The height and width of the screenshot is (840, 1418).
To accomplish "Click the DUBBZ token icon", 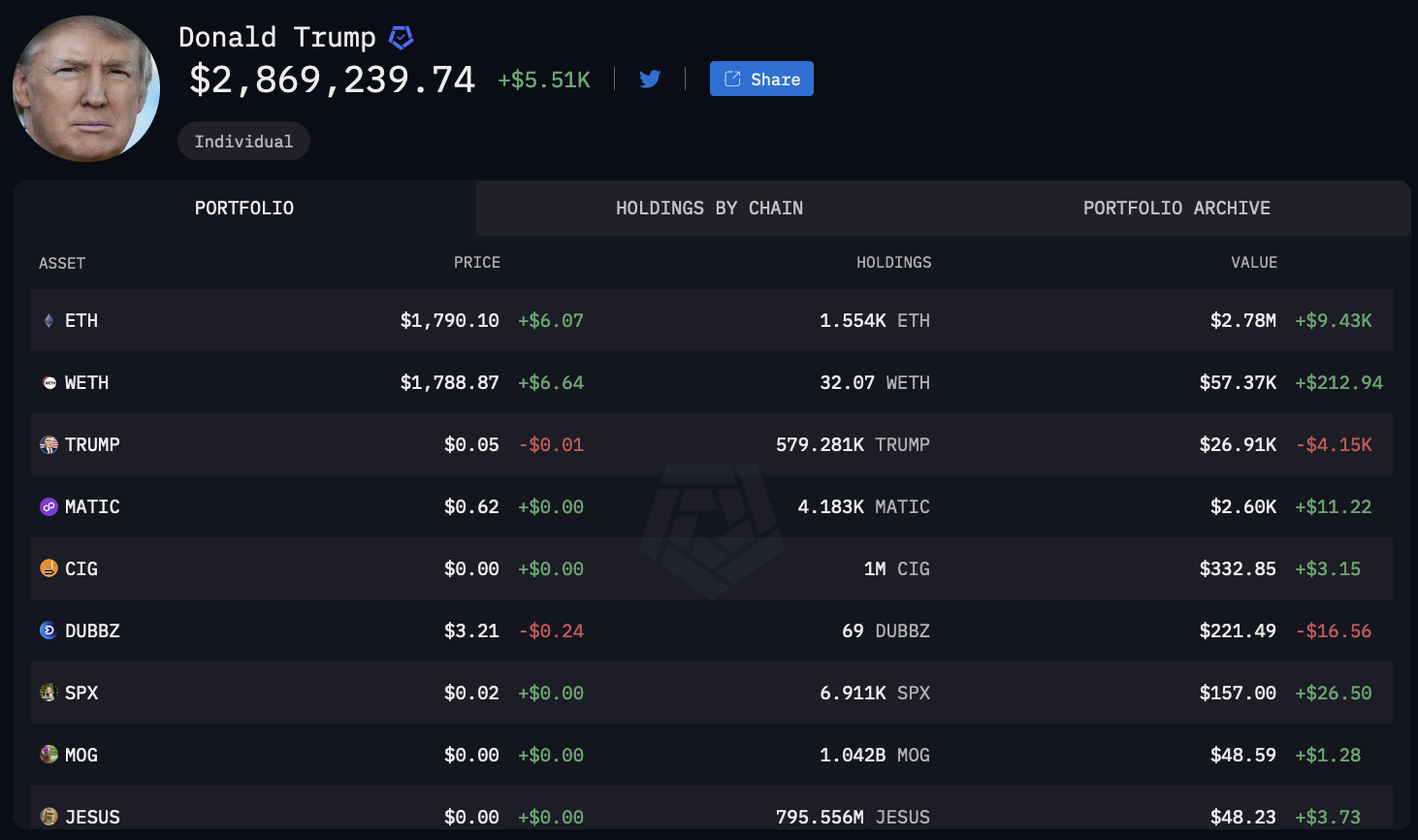I will click(48, 630).
